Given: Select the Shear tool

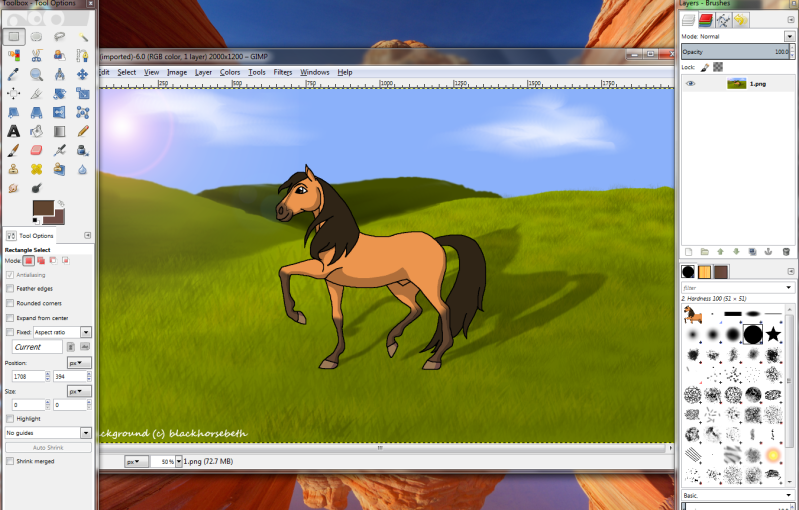Looking at the screenshot, I should click(14, 112).
